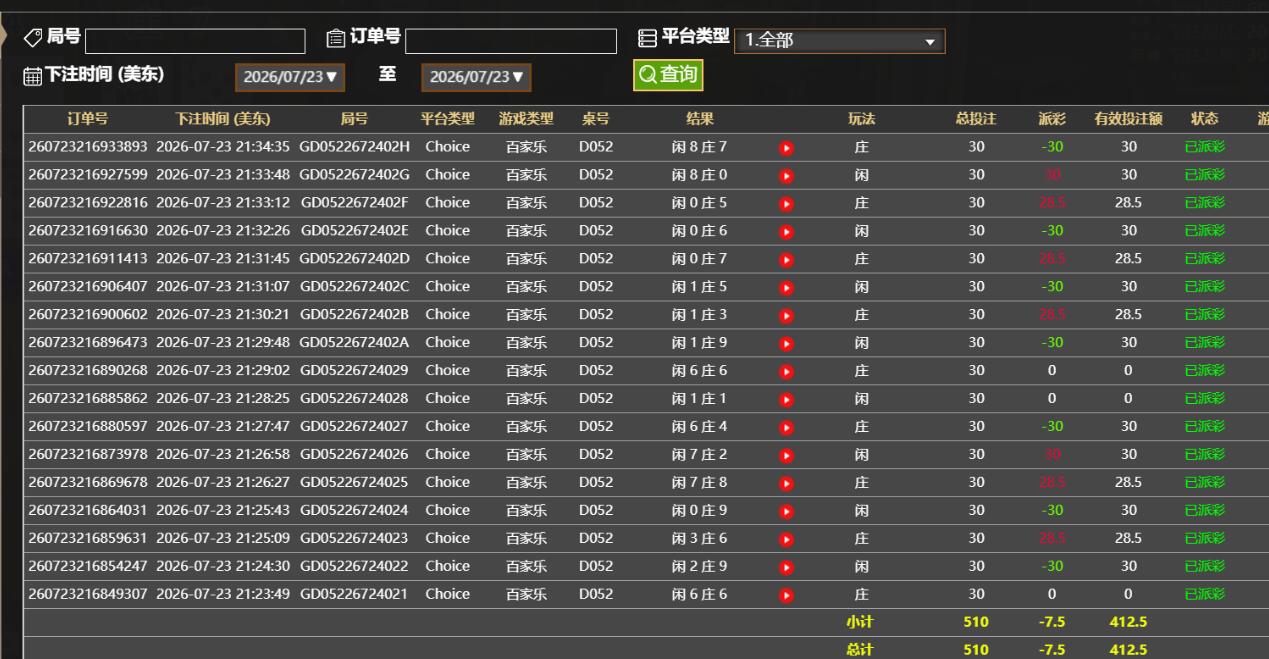Play video replay for round GD05226724027
Screen dimensions: 1269x659
(x=786, y=428)
